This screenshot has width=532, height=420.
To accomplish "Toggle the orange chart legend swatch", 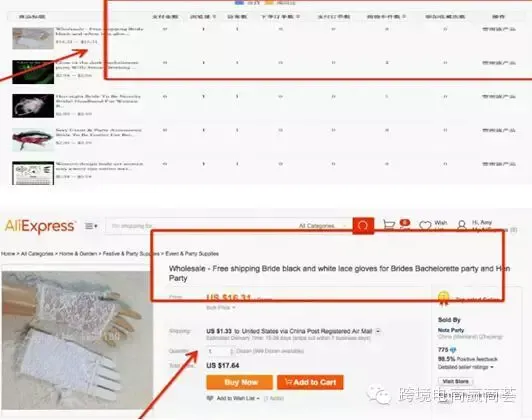I will 269,2.
